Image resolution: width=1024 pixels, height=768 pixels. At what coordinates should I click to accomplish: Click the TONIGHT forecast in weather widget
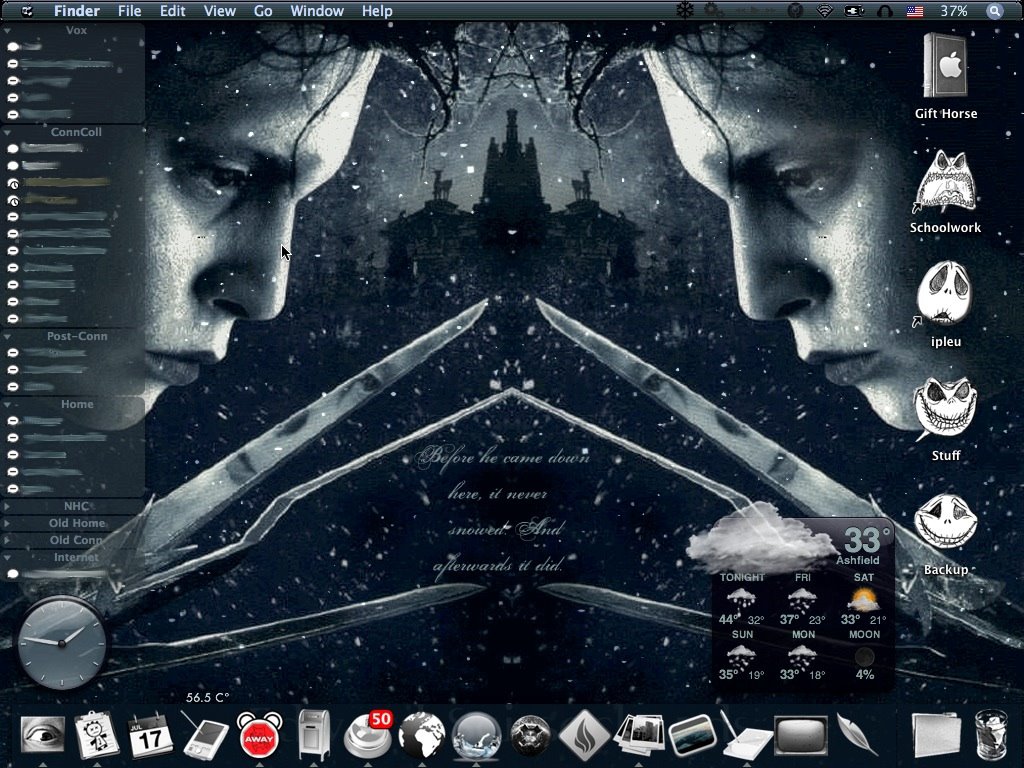(x=741, y=601)
